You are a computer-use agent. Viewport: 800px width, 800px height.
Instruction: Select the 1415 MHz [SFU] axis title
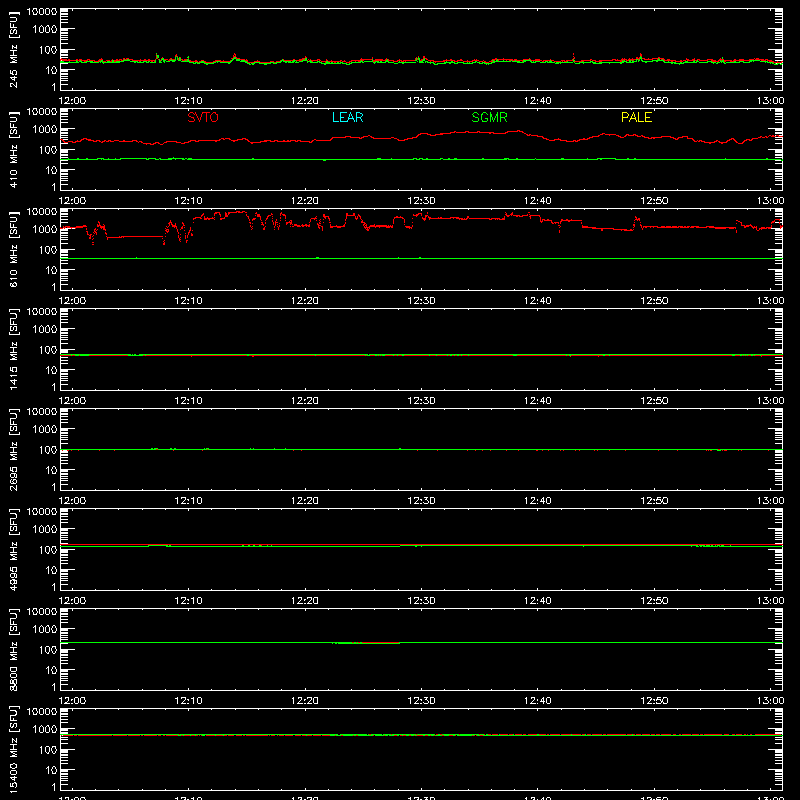coord(13,350)
